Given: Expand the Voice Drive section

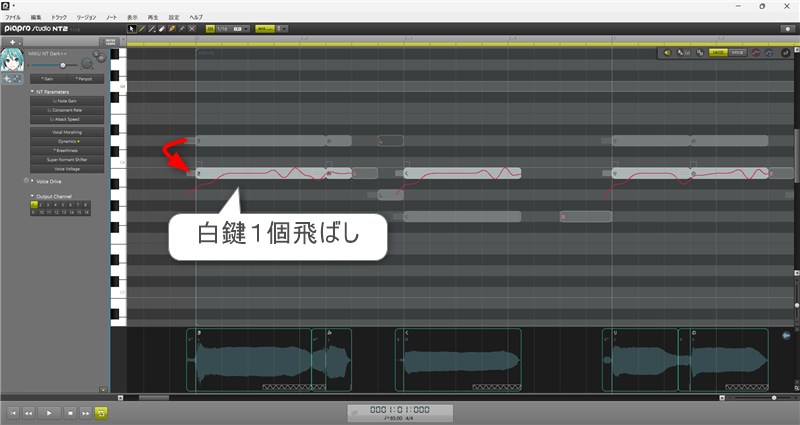Looking at the screenshot, I should tap(33, 181).
